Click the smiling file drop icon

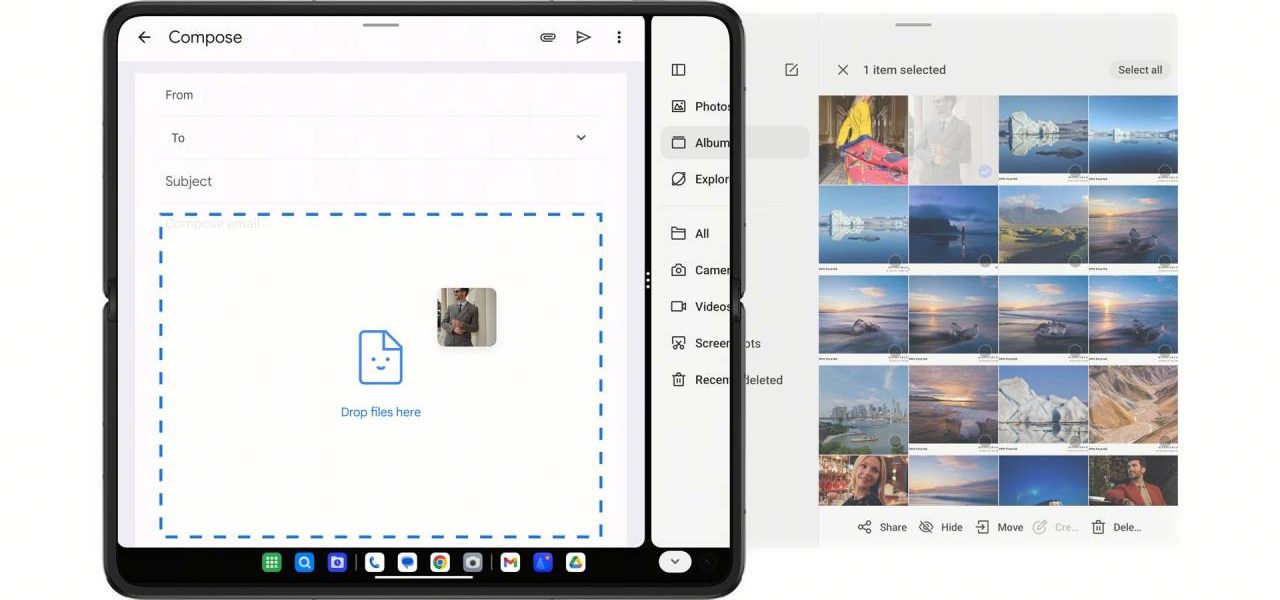381,357
